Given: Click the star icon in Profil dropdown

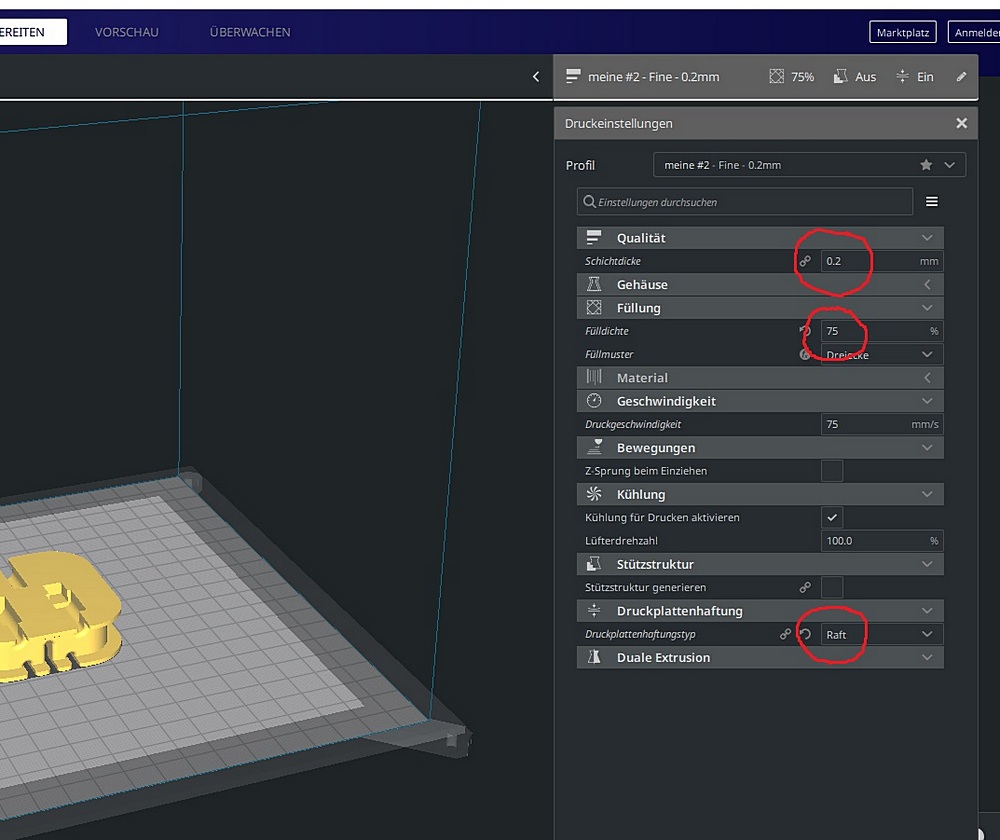Looking at the screenshot, I should pyautogui.click(x=926, y=165).
